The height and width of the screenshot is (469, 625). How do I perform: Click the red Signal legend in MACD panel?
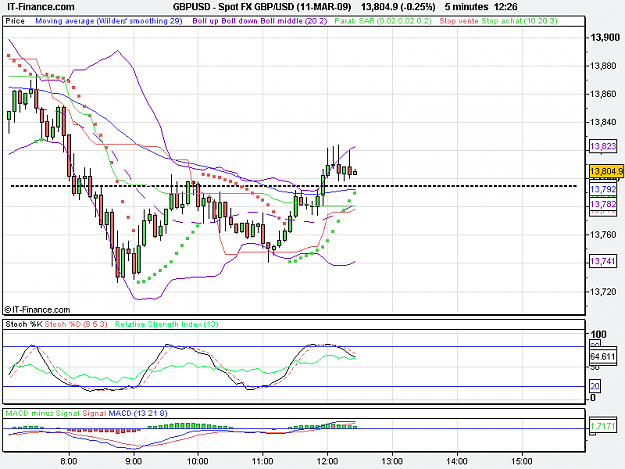pos(94,413)
